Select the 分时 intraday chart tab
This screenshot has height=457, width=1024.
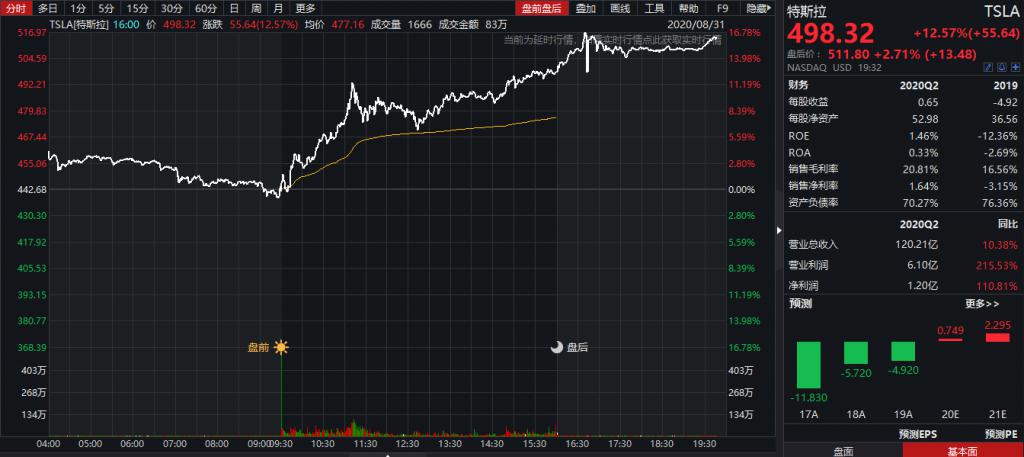[16, 8]
